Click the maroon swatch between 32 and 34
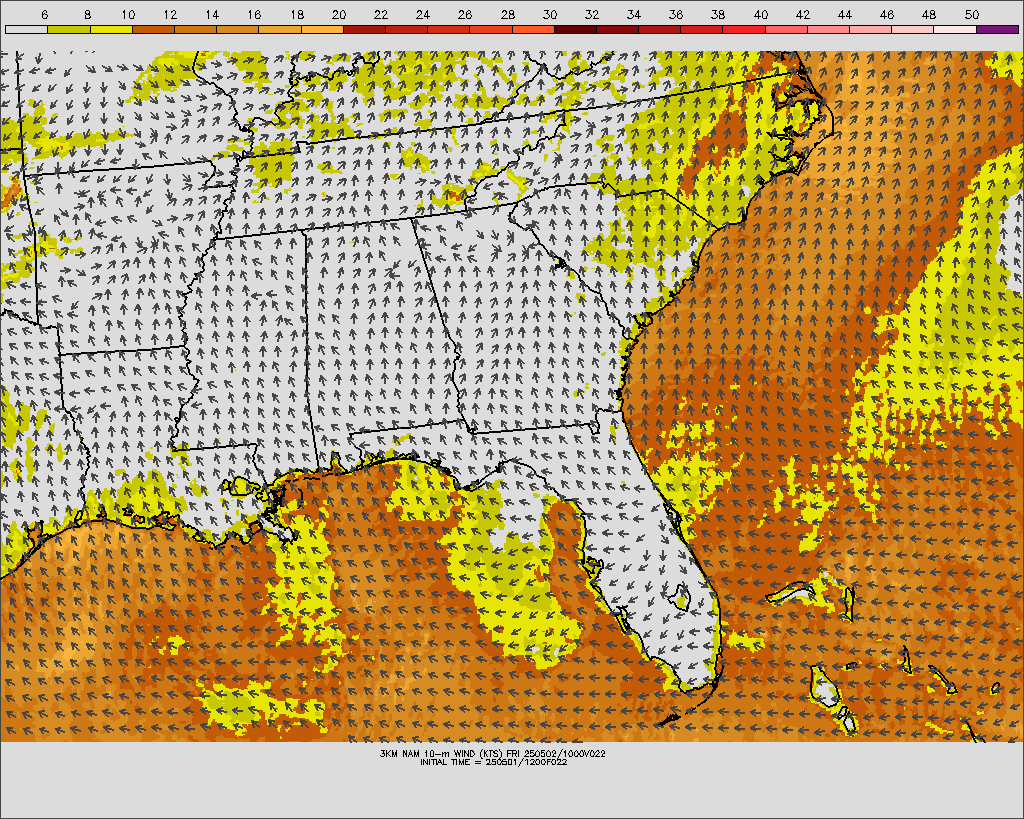The height and width of the screenshot is (819, 1024). coord(618,29)
